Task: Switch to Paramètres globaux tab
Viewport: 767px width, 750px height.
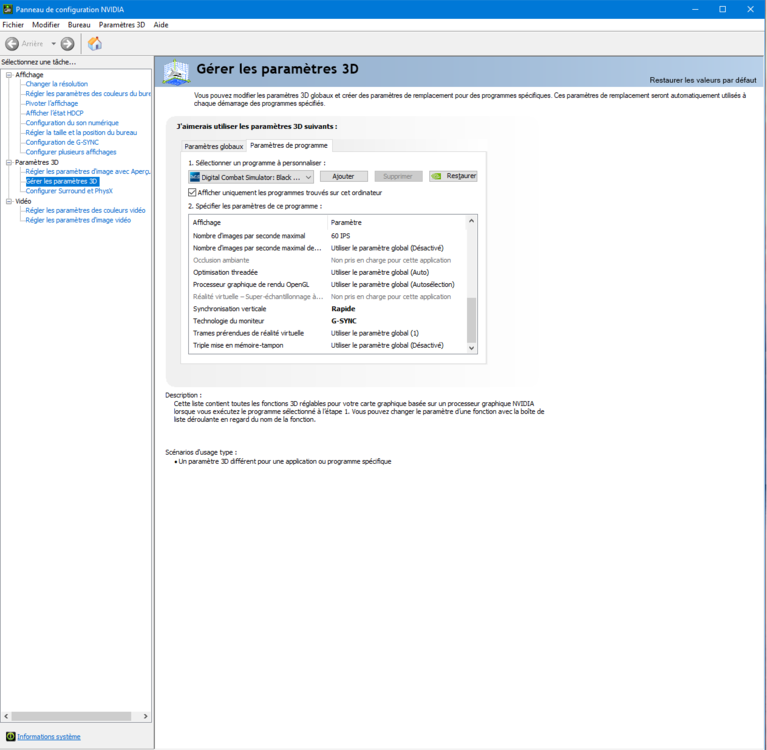Action: point(214,146)
